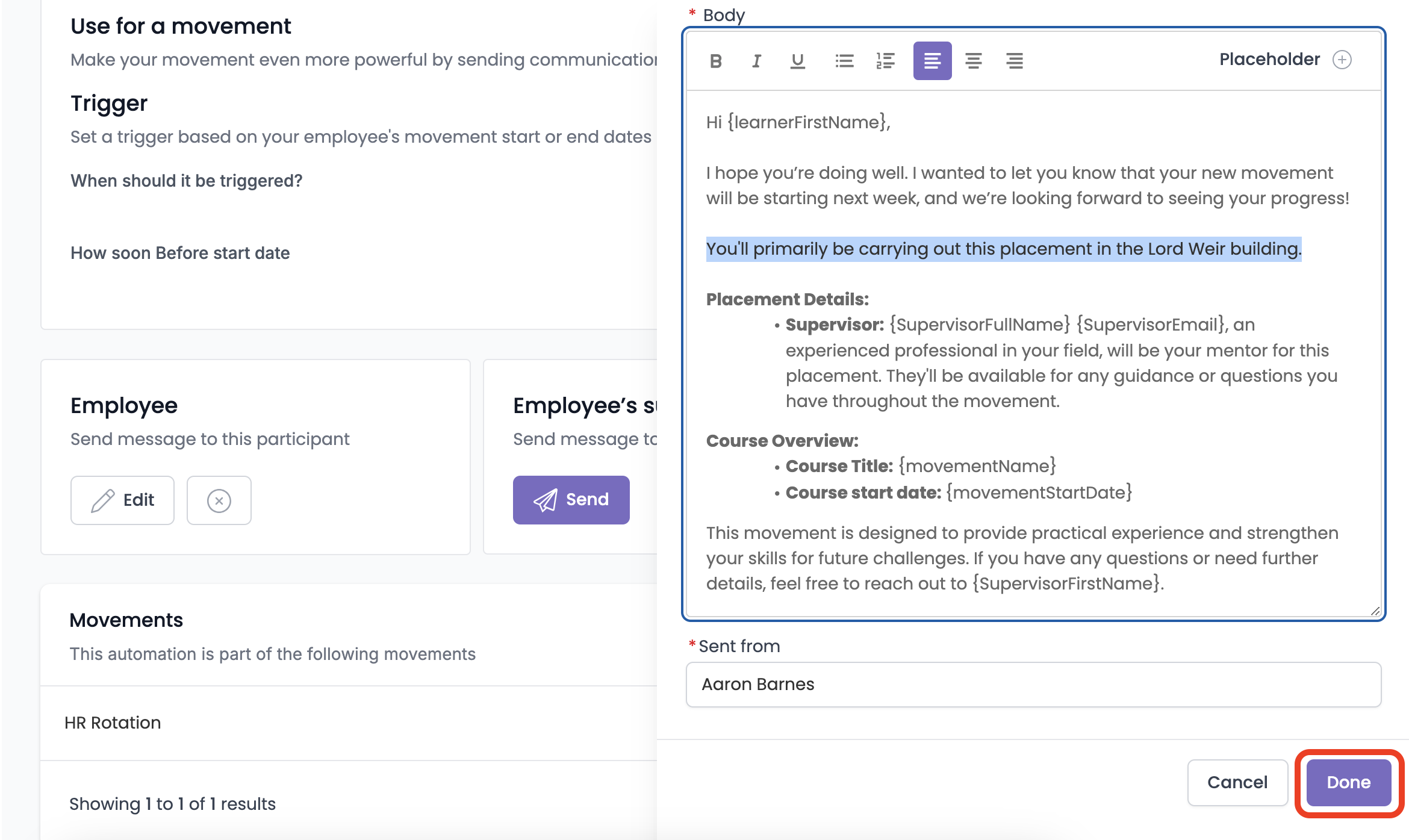The image size is (1409, 840).
Task: Remove the Employee message with the X icon
Action: (219, 500)
